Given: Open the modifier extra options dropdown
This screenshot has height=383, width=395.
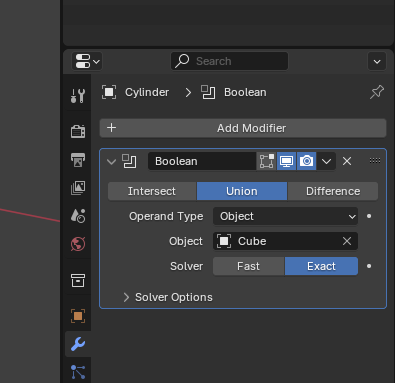Looking at the screenshot, I should [x=326, y=161].
